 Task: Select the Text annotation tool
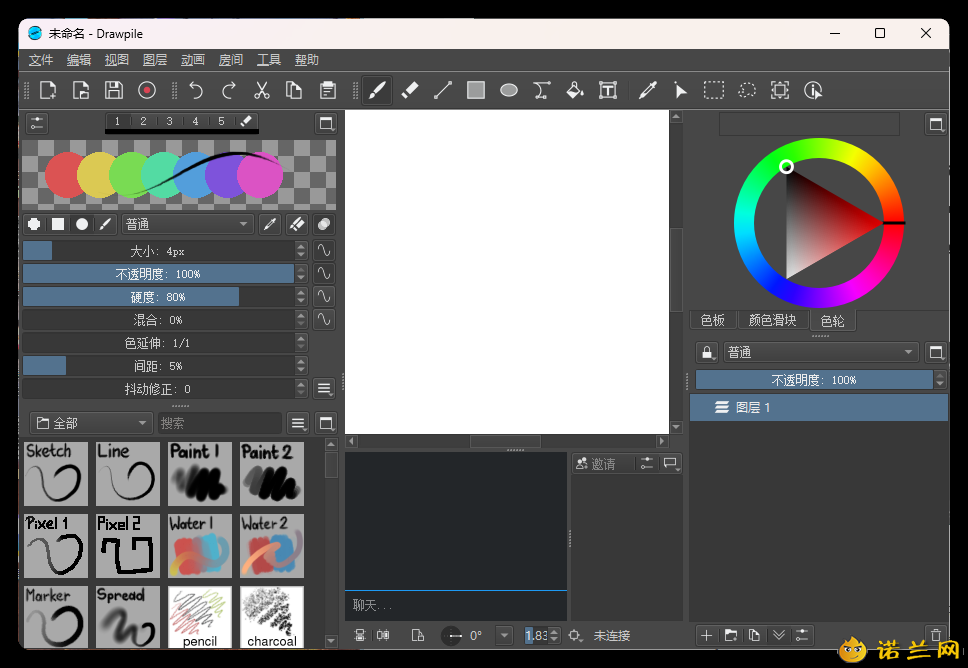coord(608,90)
